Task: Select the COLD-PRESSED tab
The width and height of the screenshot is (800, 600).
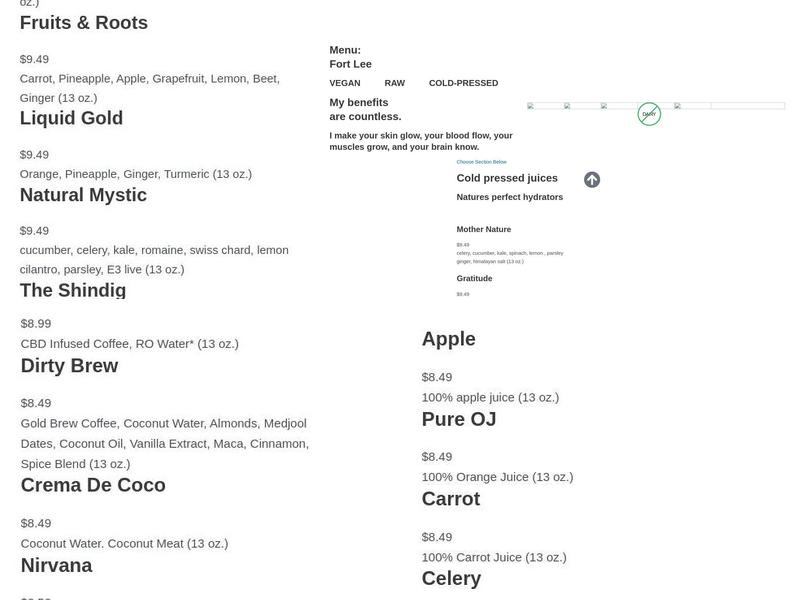Action: (462, 83)
